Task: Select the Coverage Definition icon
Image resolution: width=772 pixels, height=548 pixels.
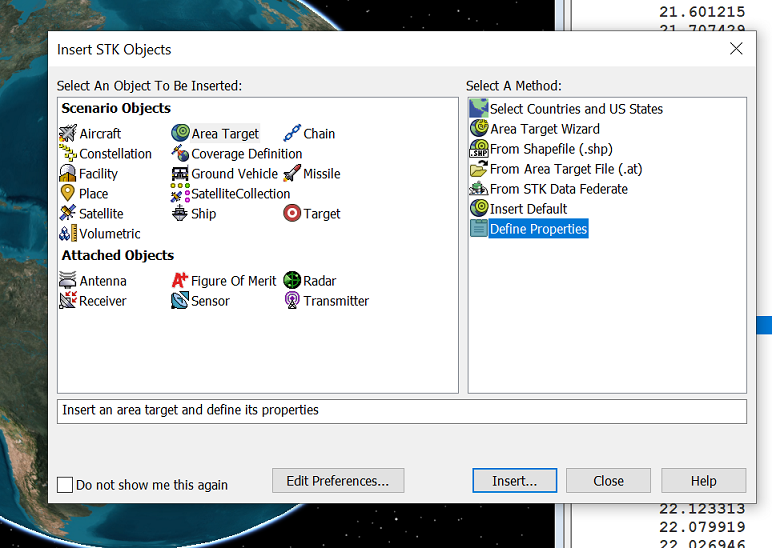Action: point(180,153)
